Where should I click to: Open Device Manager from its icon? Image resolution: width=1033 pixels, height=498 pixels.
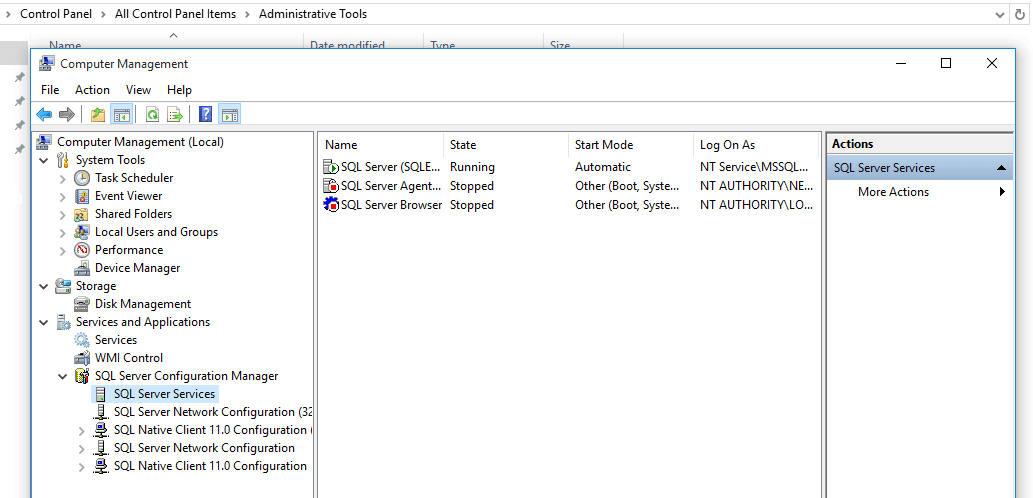(x=82, y=268)
